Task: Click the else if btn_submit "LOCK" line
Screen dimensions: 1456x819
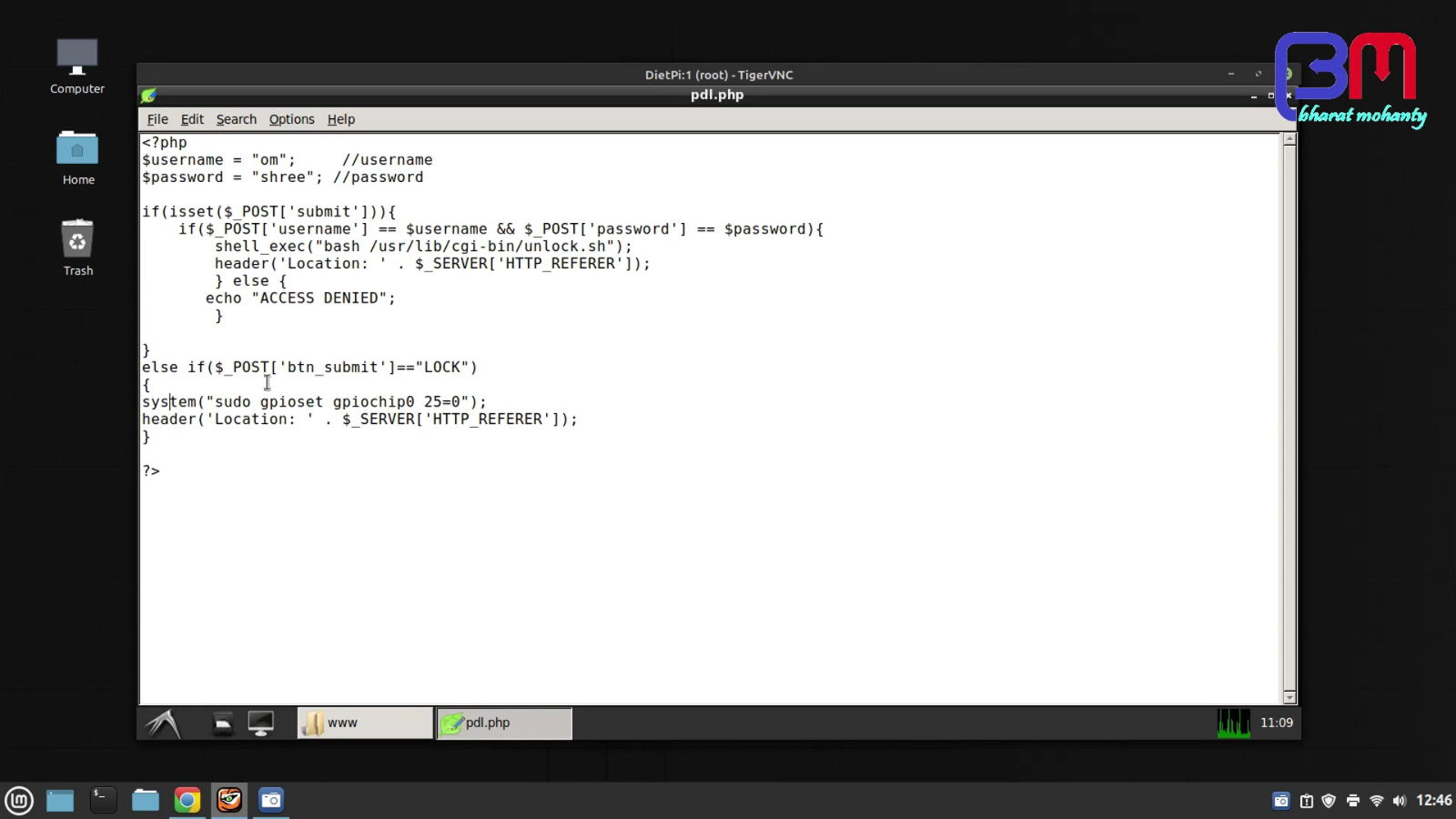Action: 309,368
